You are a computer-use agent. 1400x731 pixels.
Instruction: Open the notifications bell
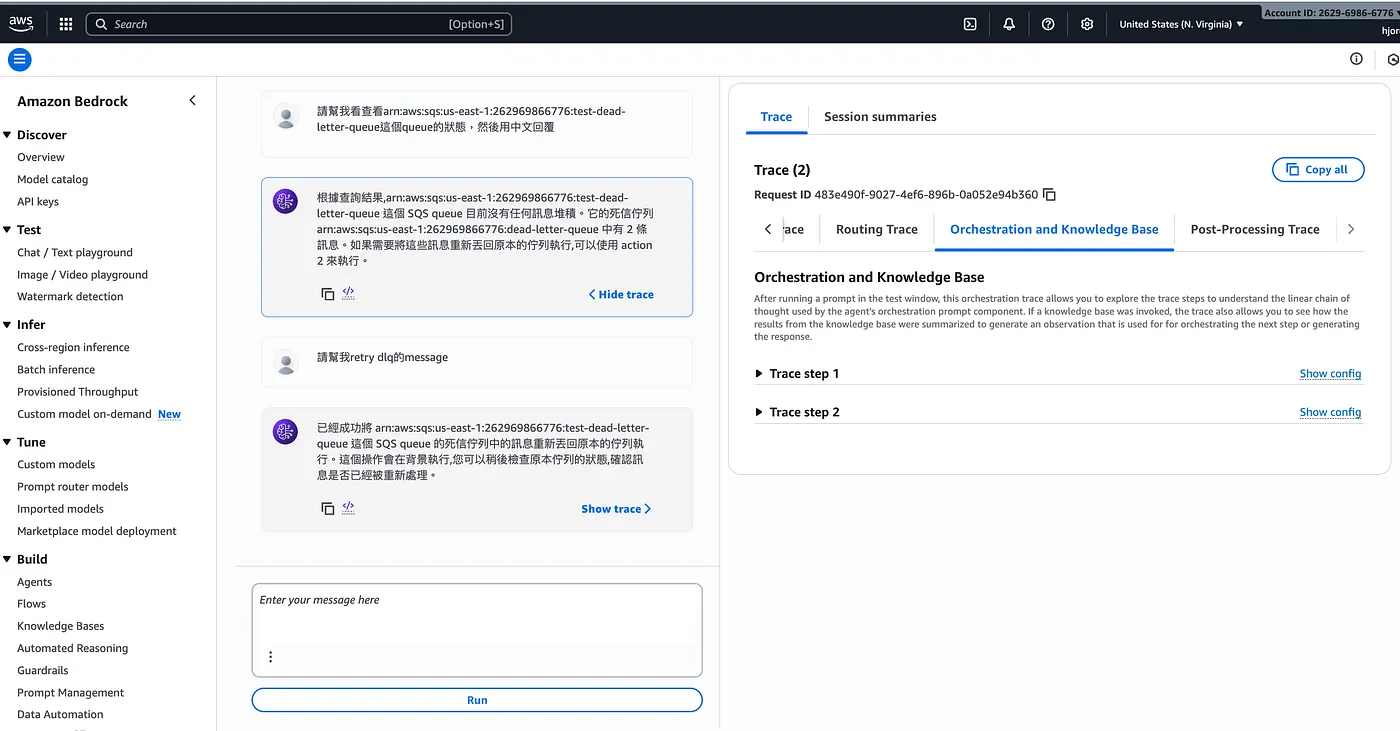[x=1009, y=24]
